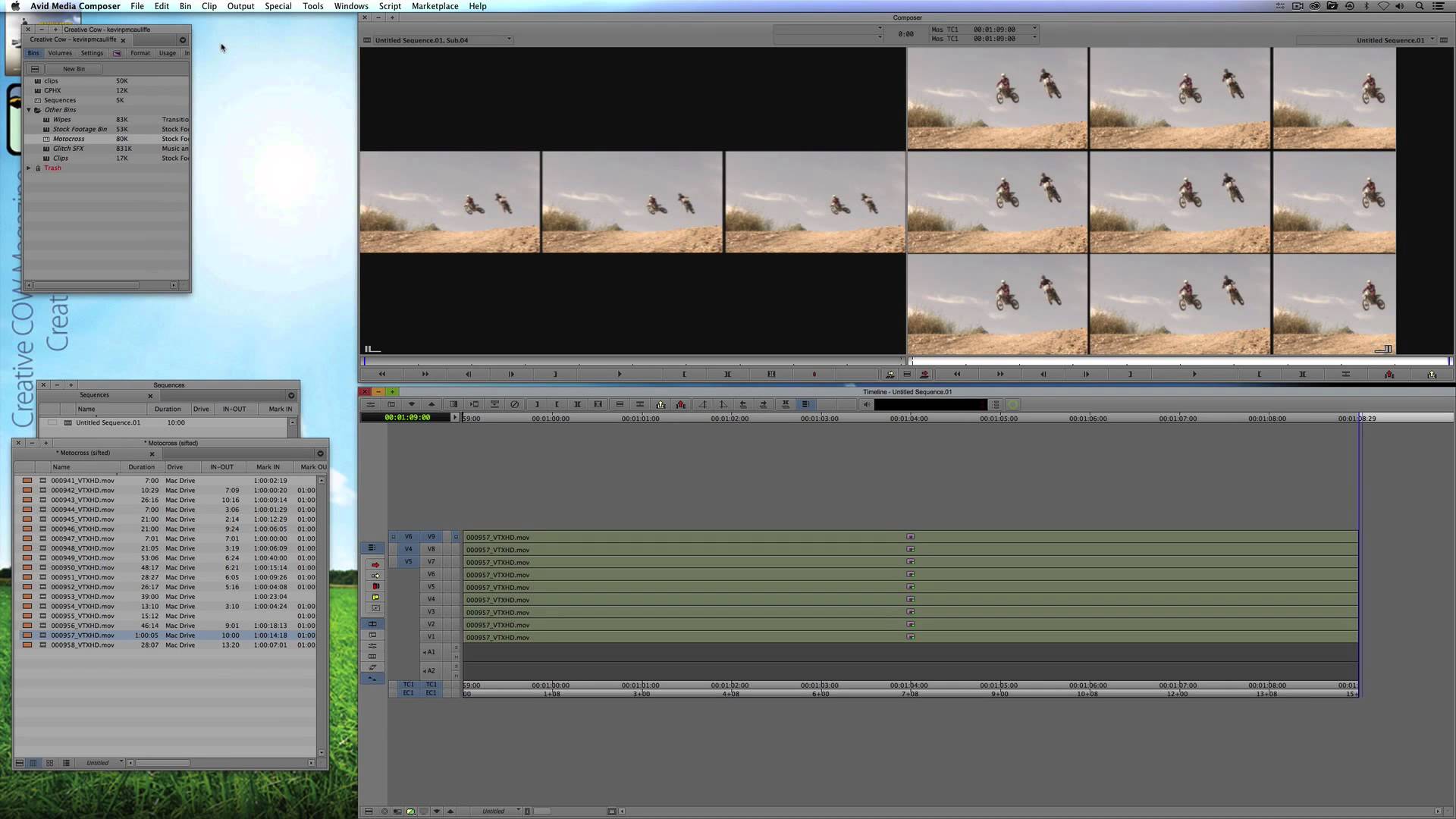Click Fast Forward in the source monitor controls
This screenshot has height=819, width=1456.
click(x=425, y=375)
